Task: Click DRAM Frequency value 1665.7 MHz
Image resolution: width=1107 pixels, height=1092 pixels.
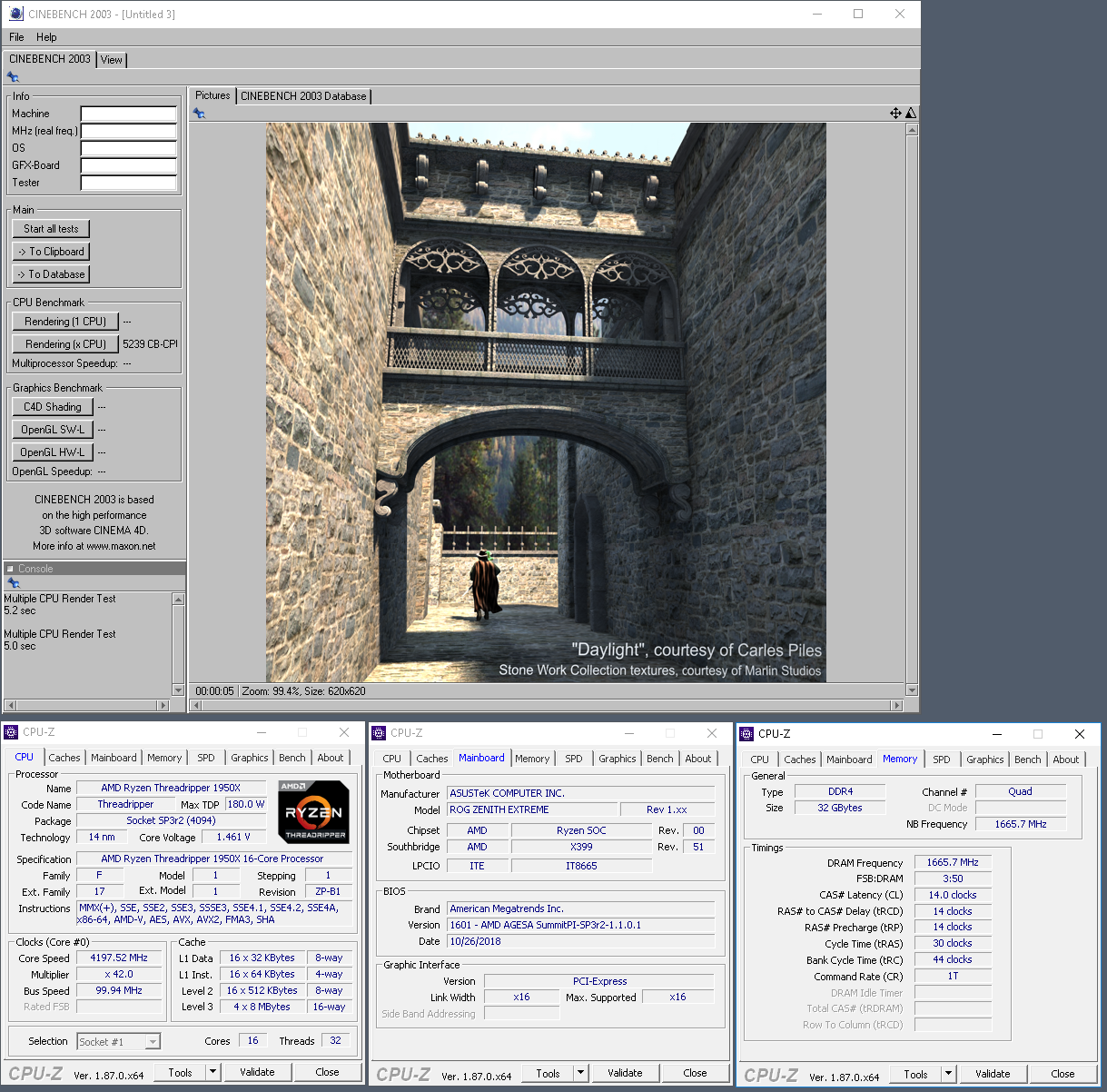Action: pos(953,862)
